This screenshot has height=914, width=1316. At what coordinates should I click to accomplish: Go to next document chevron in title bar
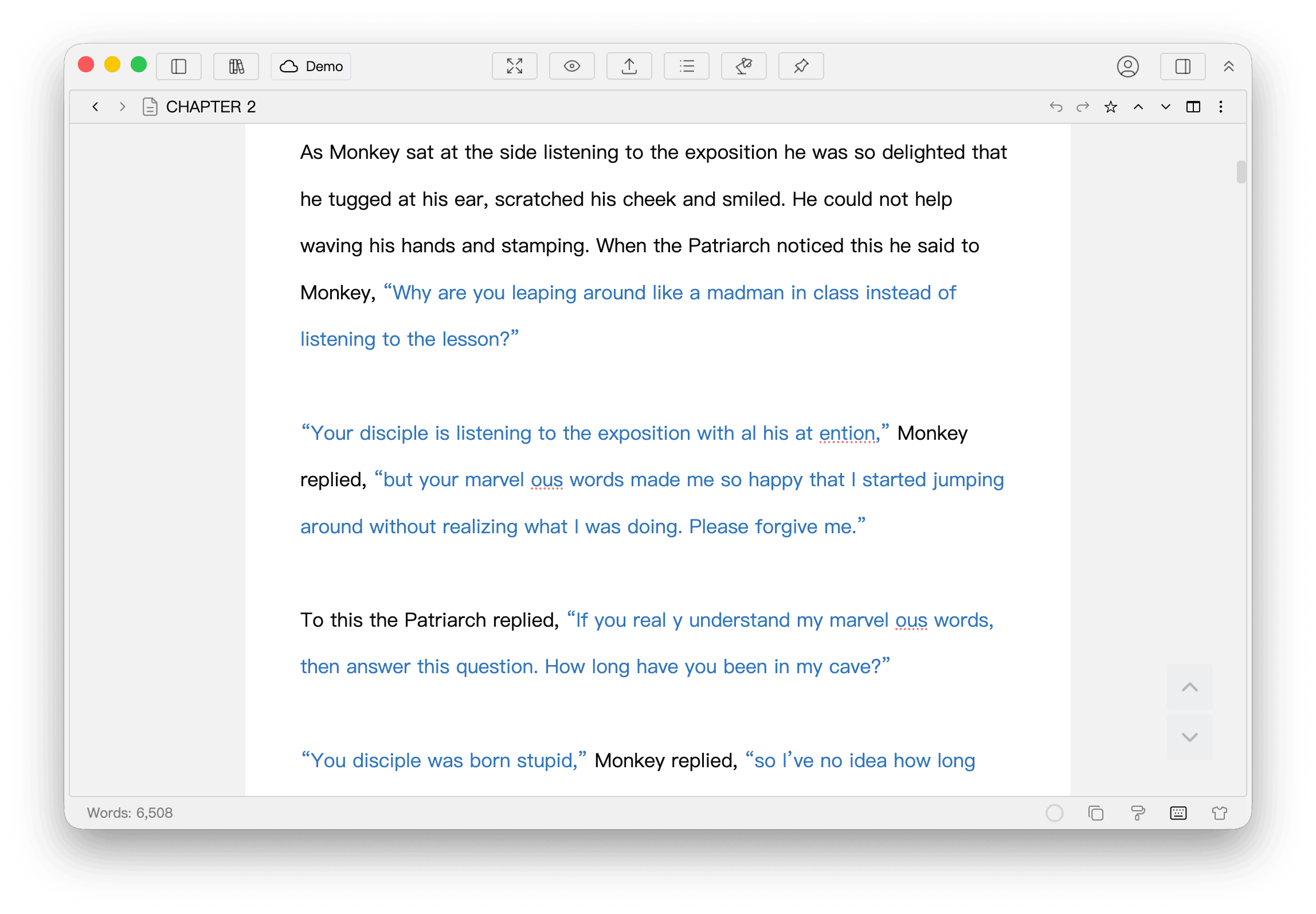(x=1166, y=107)
